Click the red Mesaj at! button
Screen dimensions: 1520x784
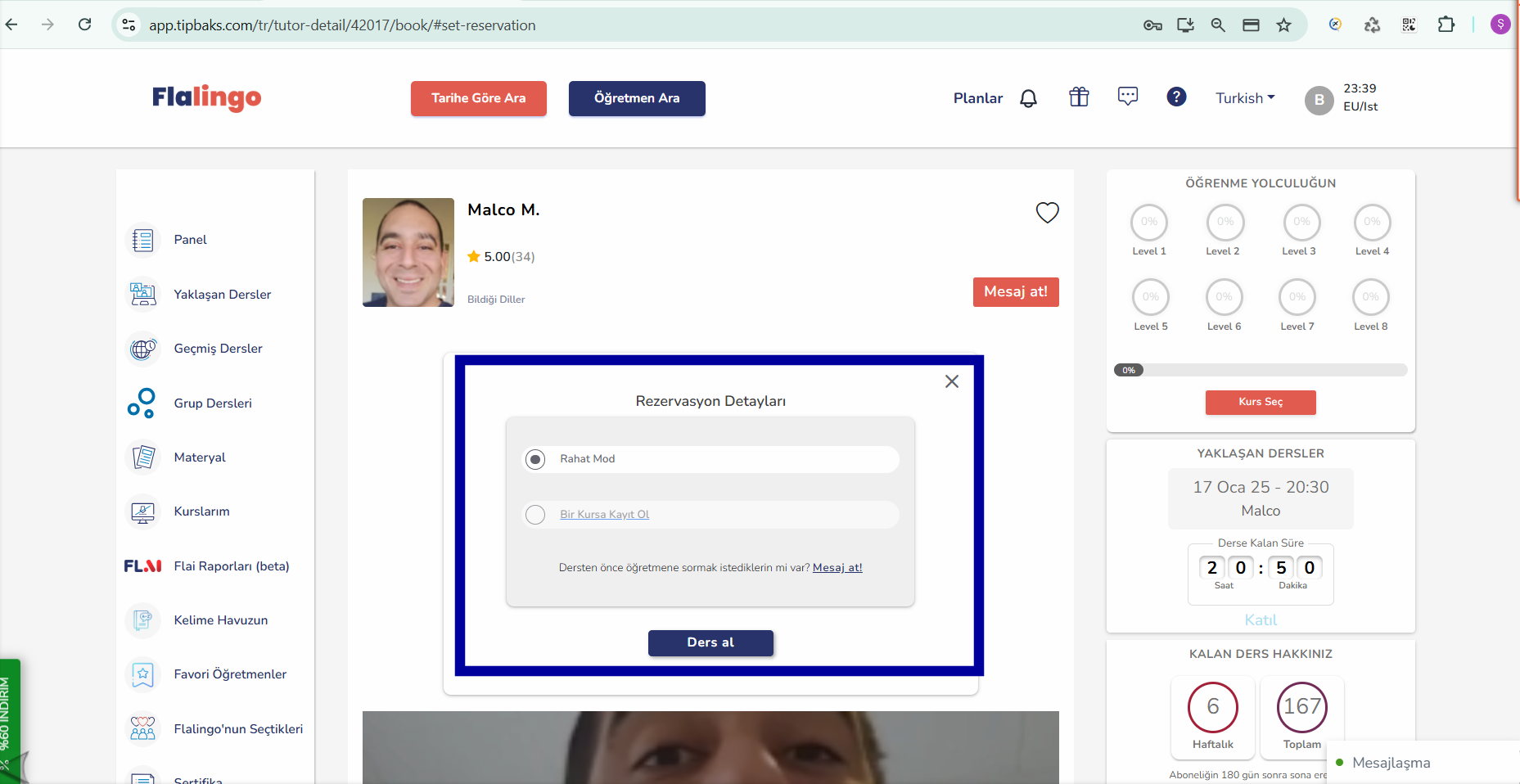click(x=1016, y=292)
